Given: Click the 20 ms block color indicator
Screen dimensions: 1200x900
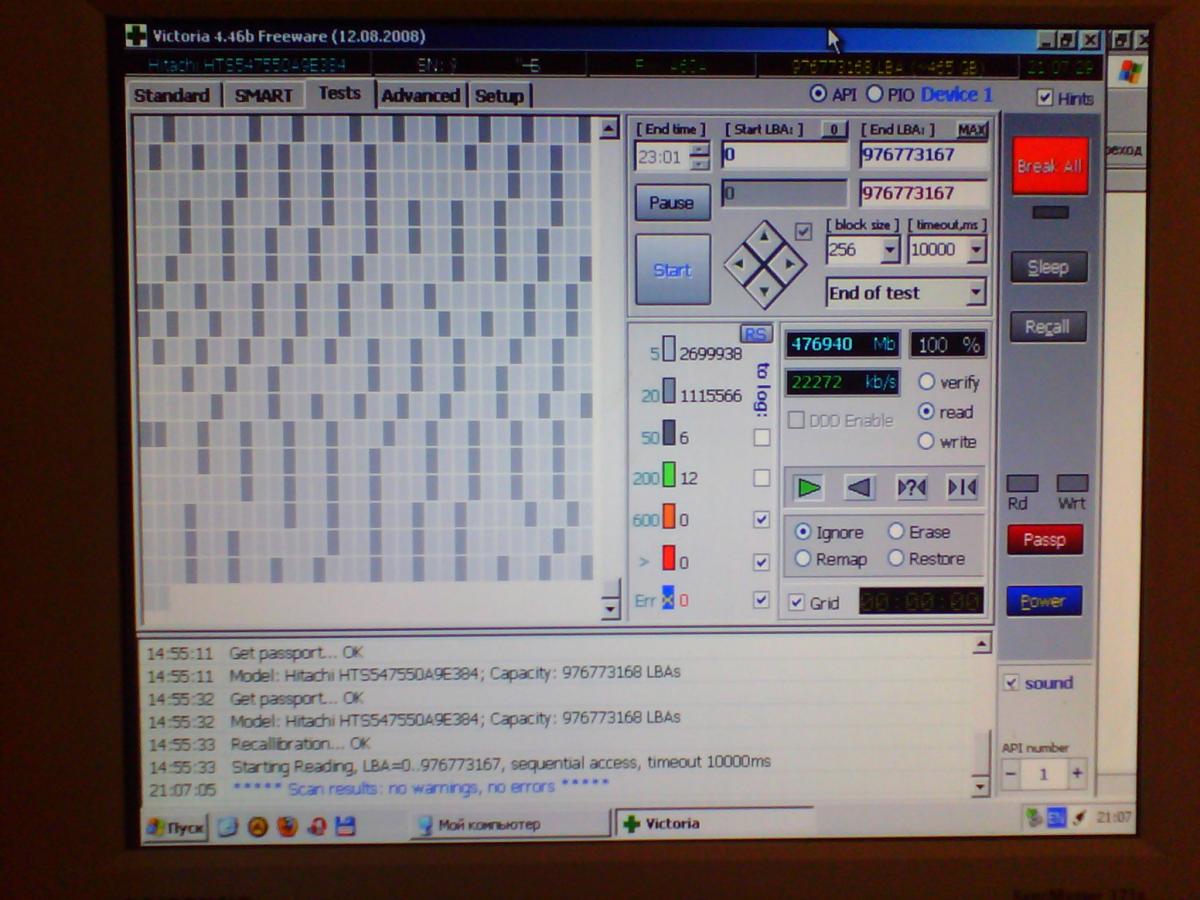Looking at the screenshot, I should [669, 393].
